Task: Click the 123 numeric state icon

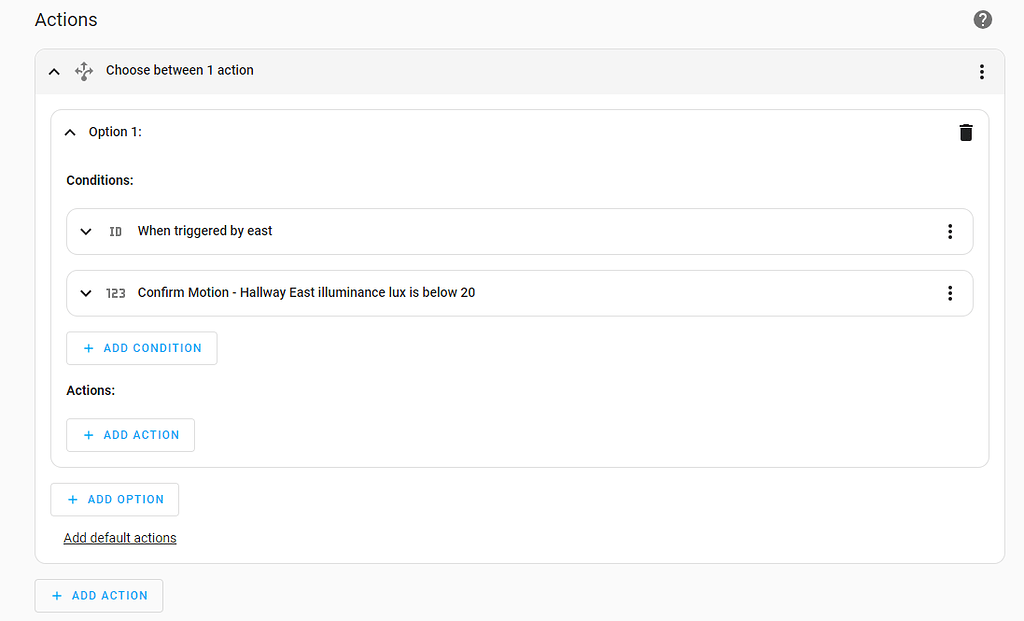Action: 116,293
